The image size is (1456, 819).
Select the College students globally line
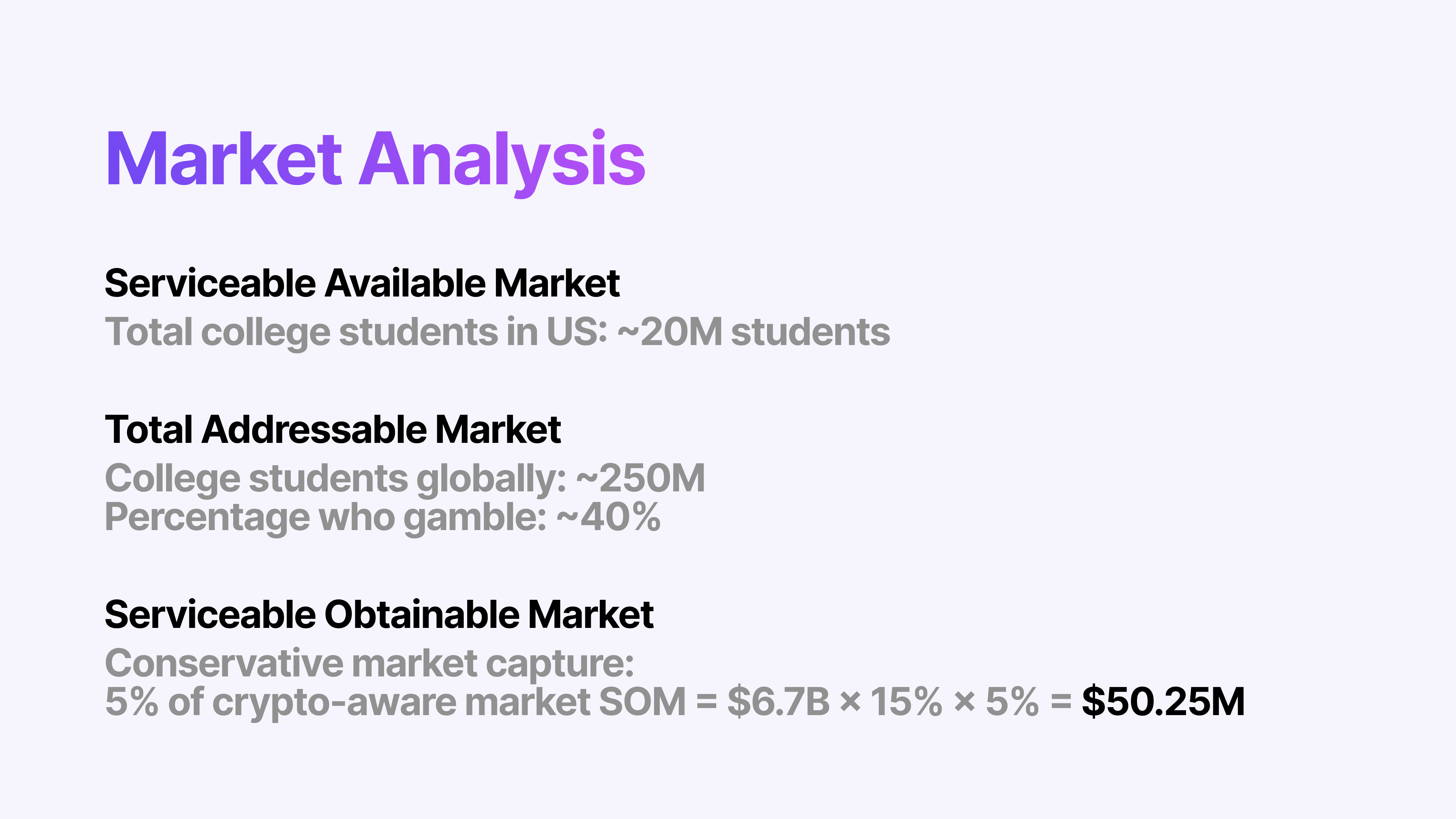pyautogui.click(x=405, y=479)
